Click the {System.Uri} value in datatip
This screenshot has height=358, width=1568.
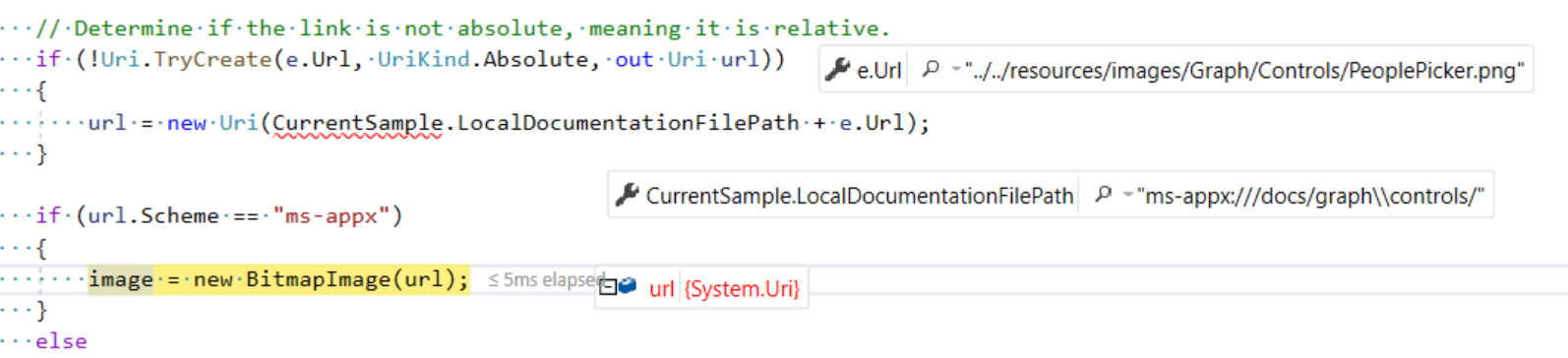742,289
